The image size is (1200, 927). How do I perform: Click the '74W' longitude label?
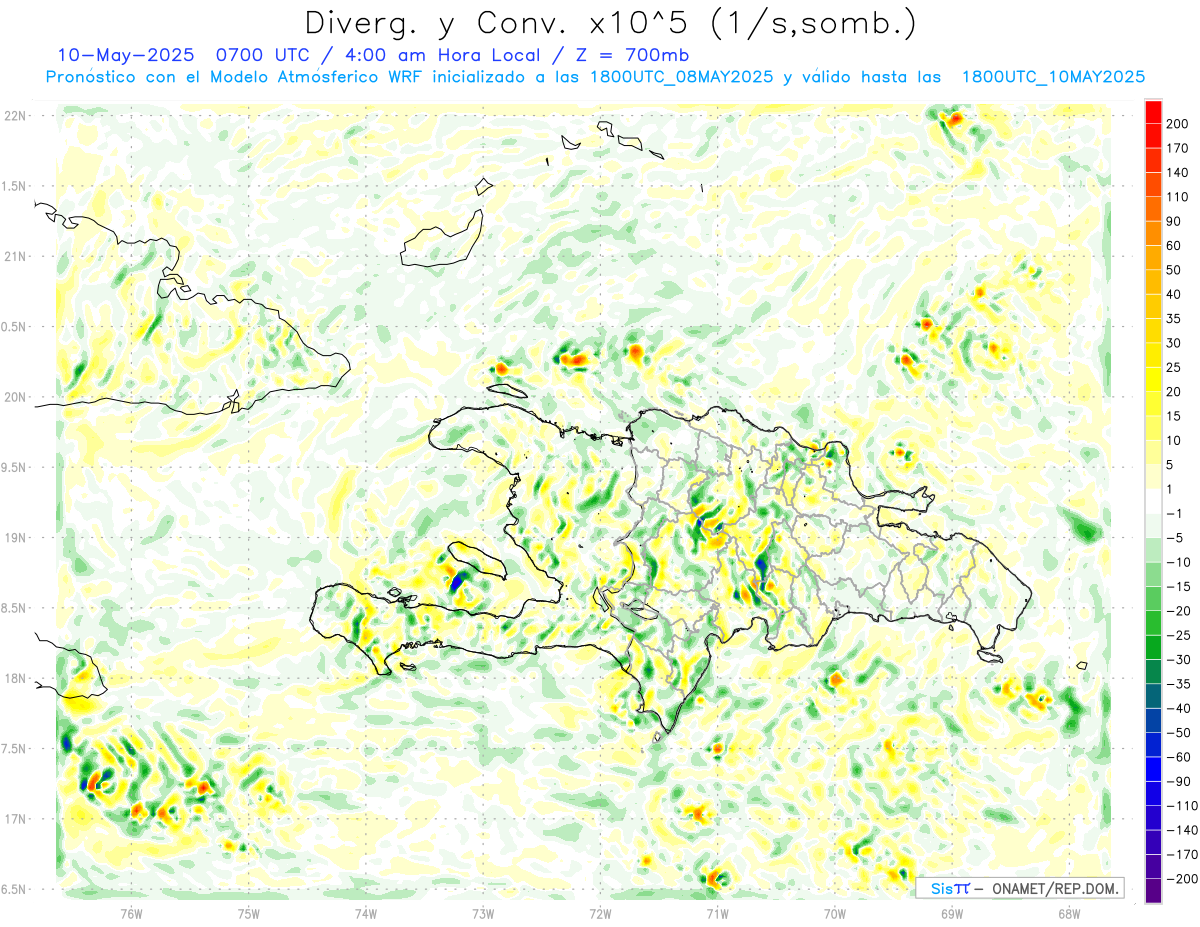coord(366,912)
